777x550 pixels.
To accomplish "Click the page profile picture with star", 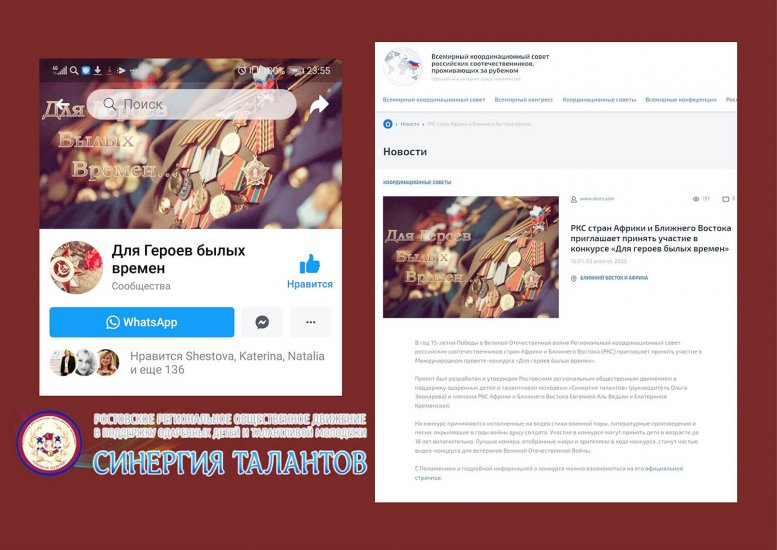I will coord(76,268).
